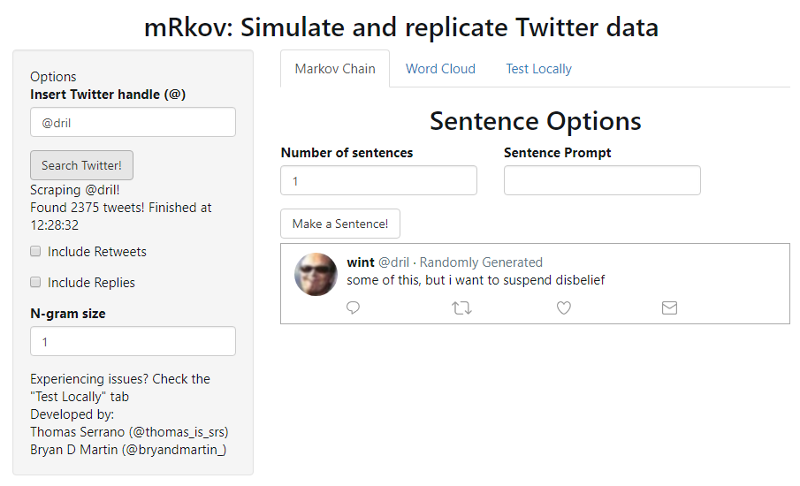The image size is (800, 486).
Task: Open the Test Locally tab
Action: (x=538, y=69)
